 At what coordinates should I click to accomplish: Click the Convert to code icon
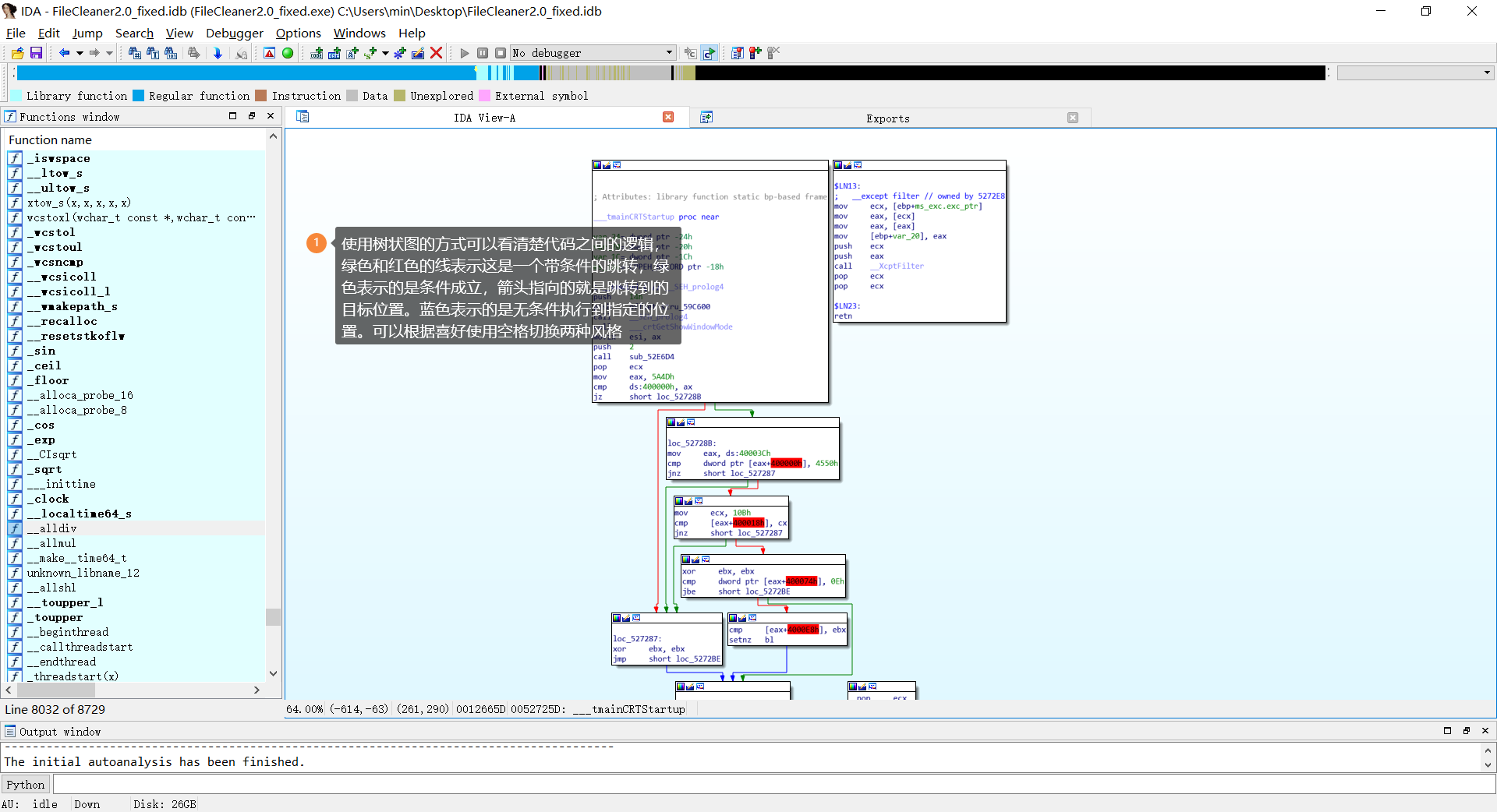tap(317, 53)
